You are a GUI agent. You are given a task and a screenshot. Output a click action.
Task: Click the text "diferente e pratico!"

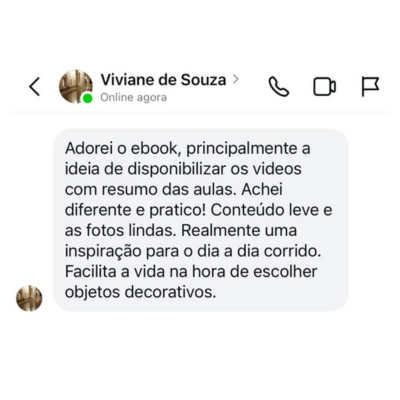[x=135, y=210]
